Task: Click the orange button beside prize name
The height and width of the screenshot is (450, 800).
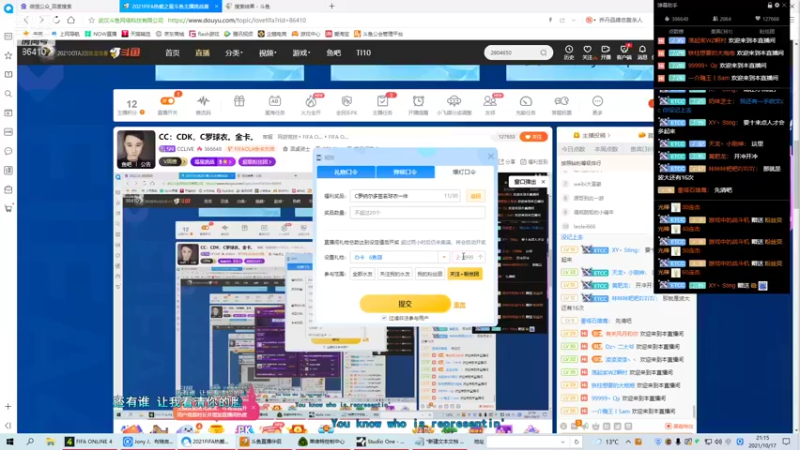Action: (475, 196)
